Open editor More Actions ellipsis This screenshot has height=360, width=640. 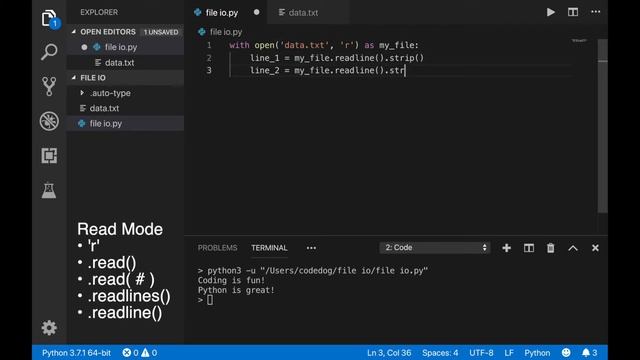[596, 12]
